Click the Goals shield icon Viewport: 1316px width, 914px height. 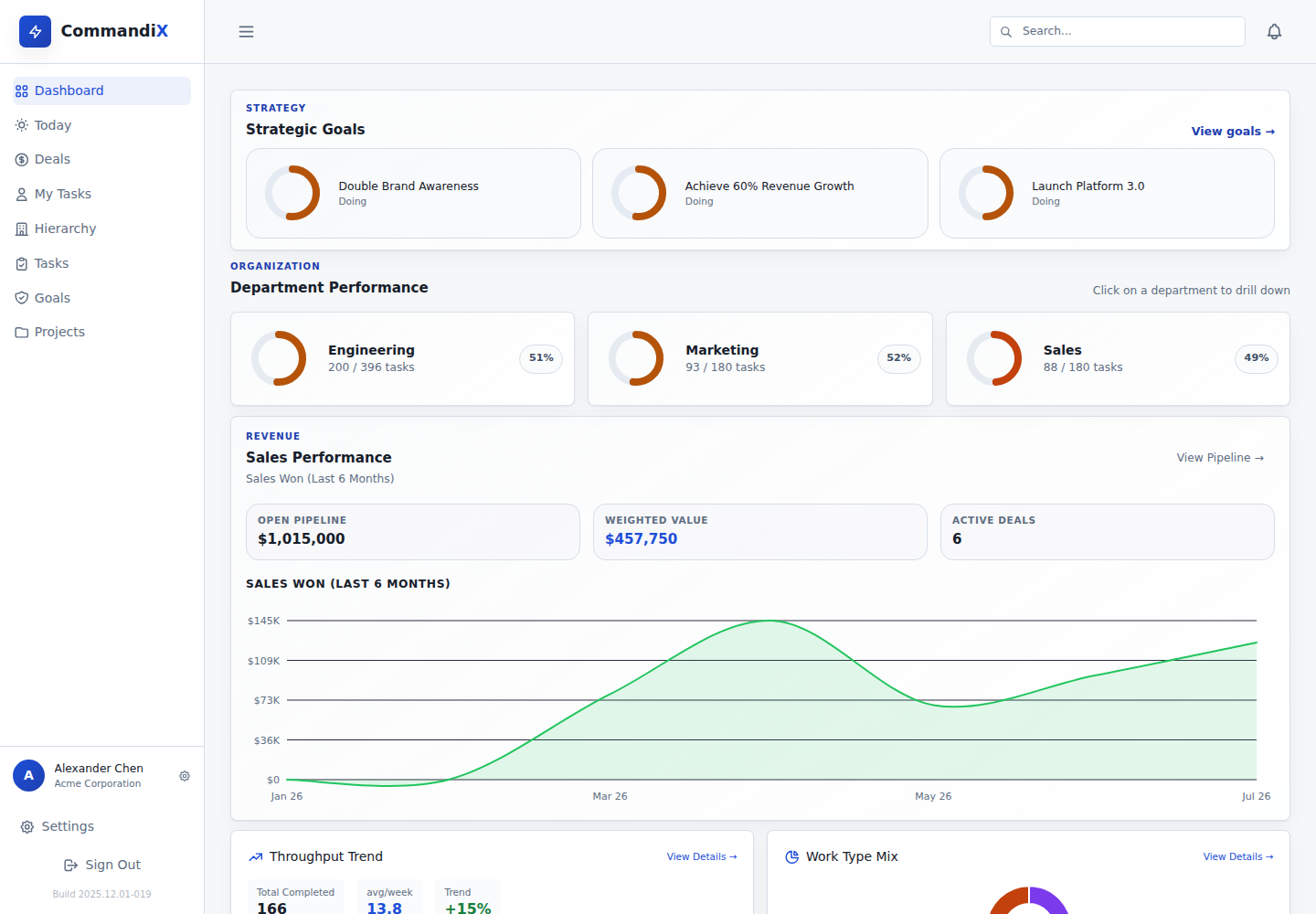coord(22,298)
